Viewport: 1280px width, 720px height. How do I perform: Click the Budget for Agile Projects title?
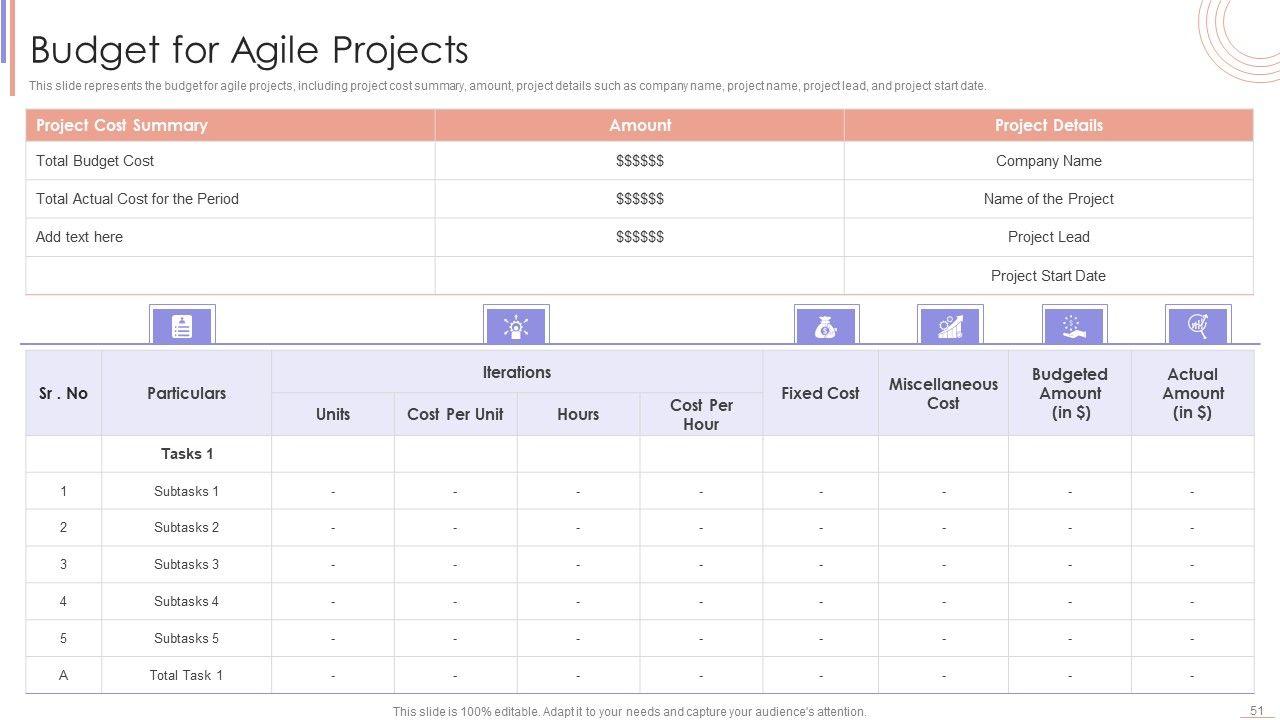tap(250, 50)
